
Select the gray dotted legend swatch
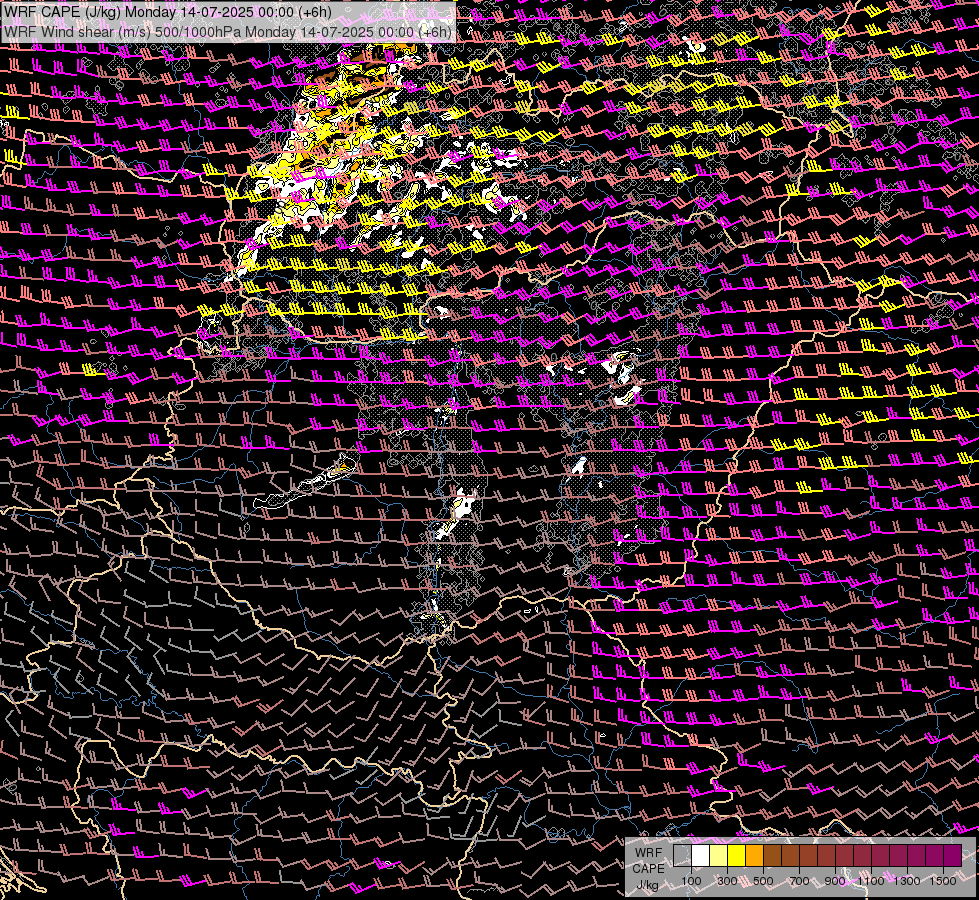click(682, 856)
